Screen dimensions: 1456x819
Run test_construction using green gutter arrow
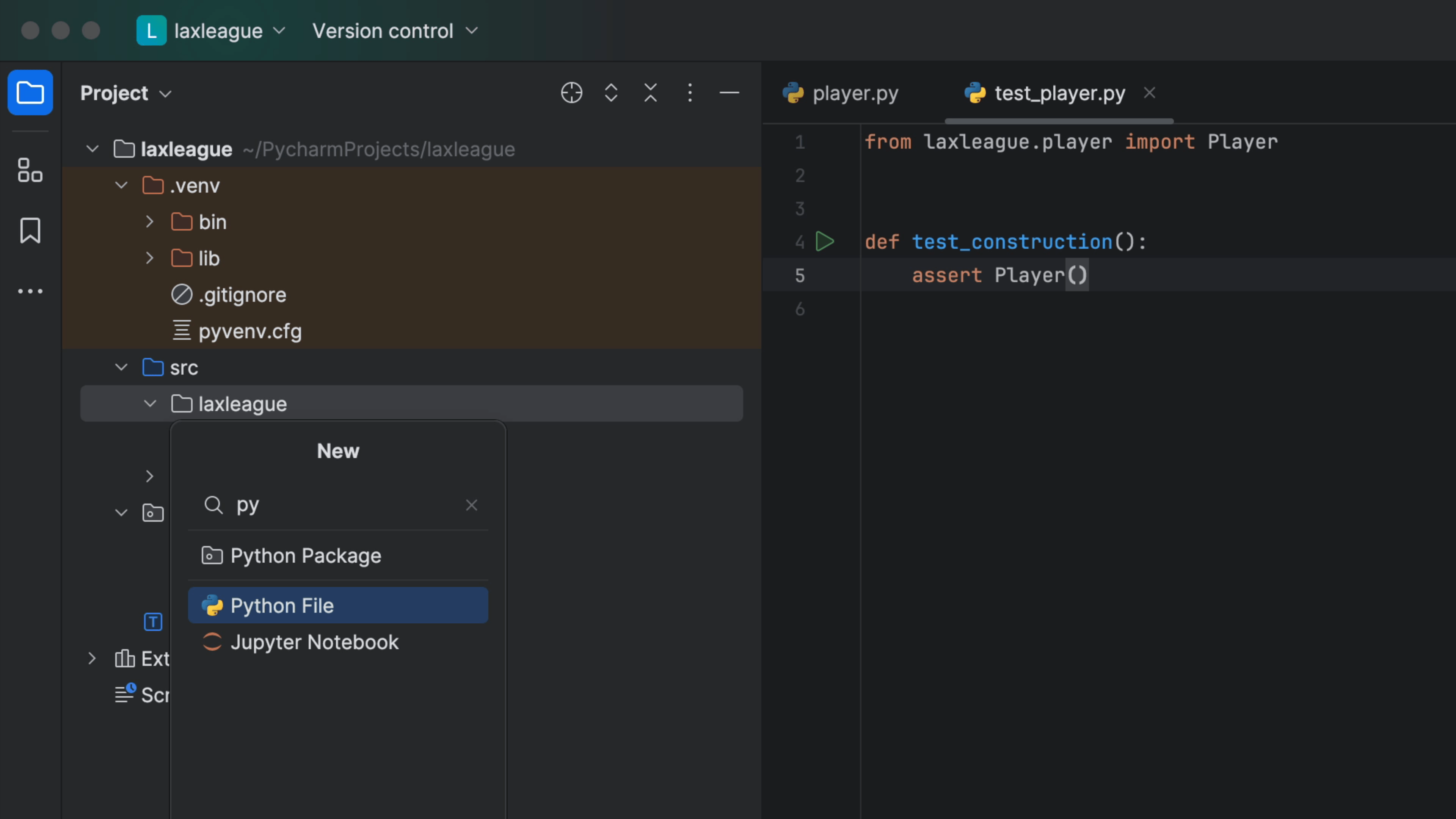tap(825, 242)
